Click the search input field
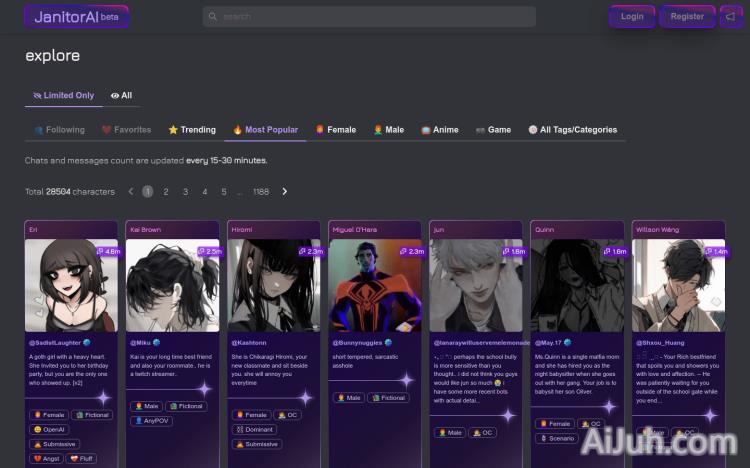The width and height of the screenshot is (750, 468). pyautogui.click(x=369, y=17)
